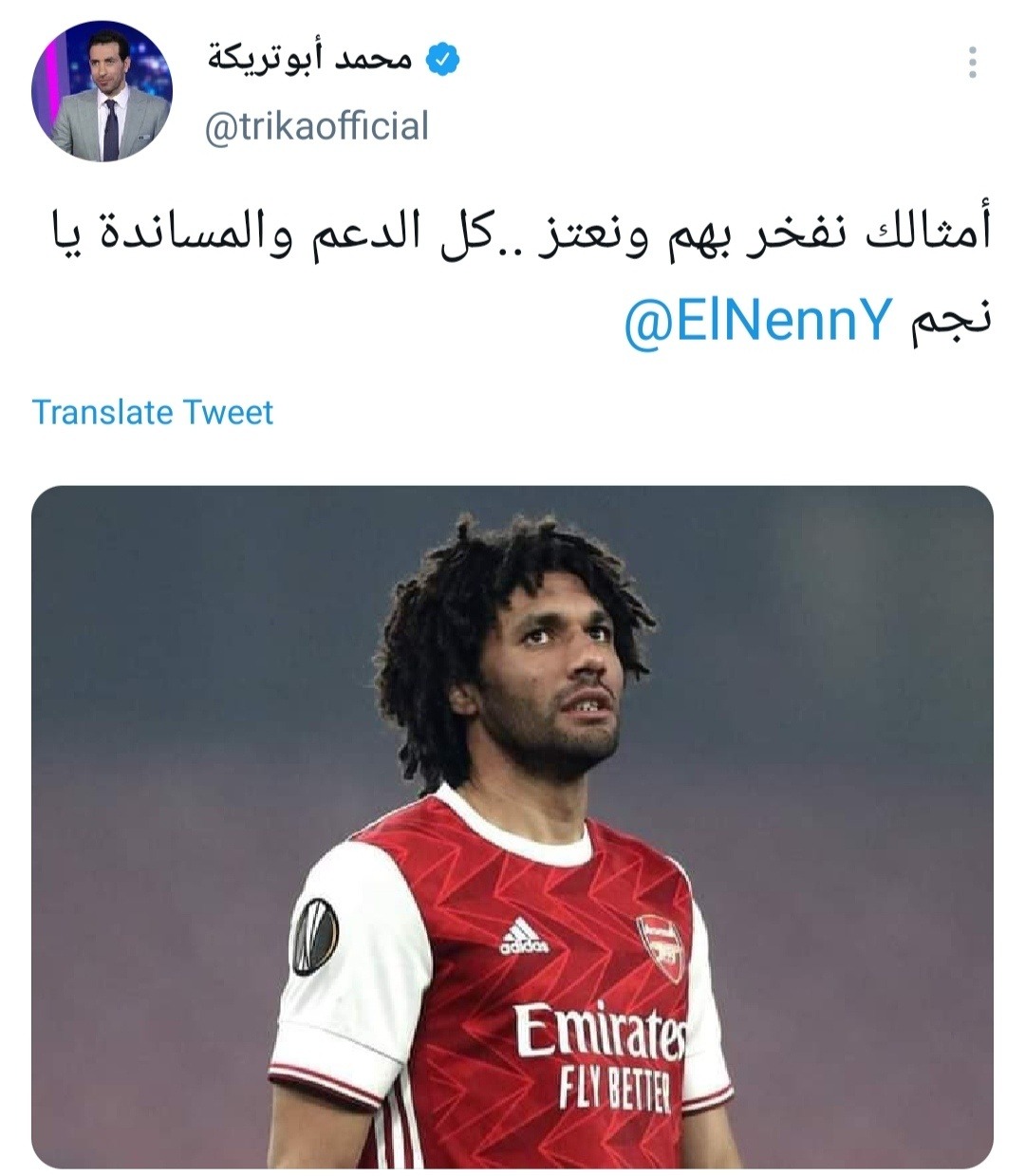The width and height of the screenshot is (1025, 1176).
Task: Open the profile via display name محمد أبوتريكة
Action: pos(310,61)
